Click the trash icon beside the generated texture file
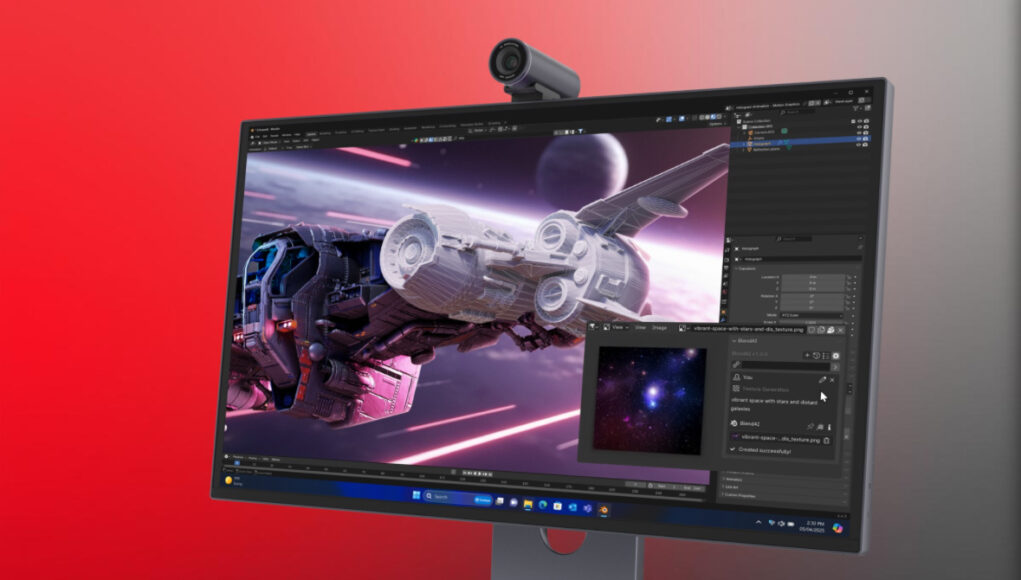The height and width of the screenshot is (580, 1021). pyautogui.click(x=827, y=440)
